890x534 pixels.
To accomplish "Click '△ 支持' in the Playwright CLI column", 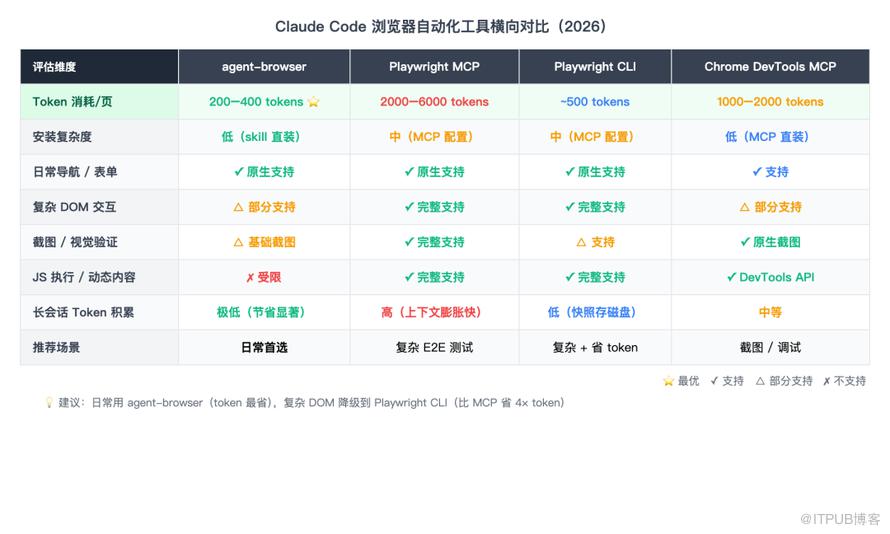I will [x=595, y=242].
